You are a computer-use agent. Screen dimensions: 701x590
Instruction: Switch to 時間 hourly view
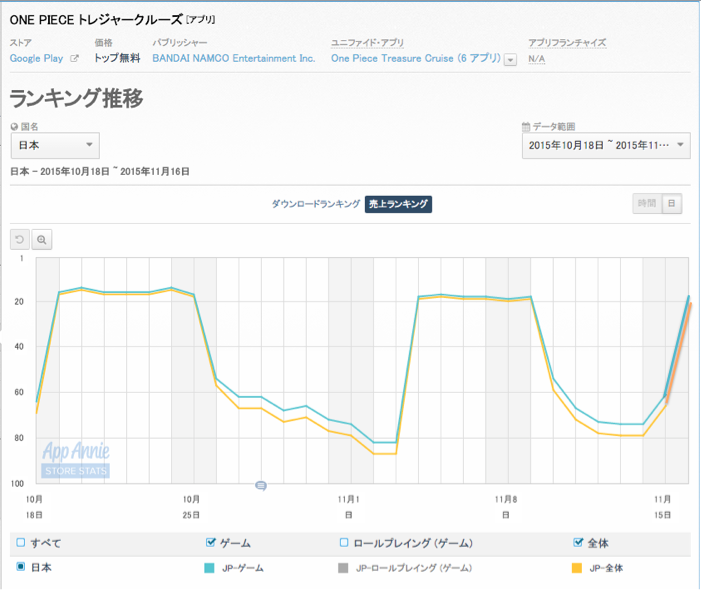(647, 203)
